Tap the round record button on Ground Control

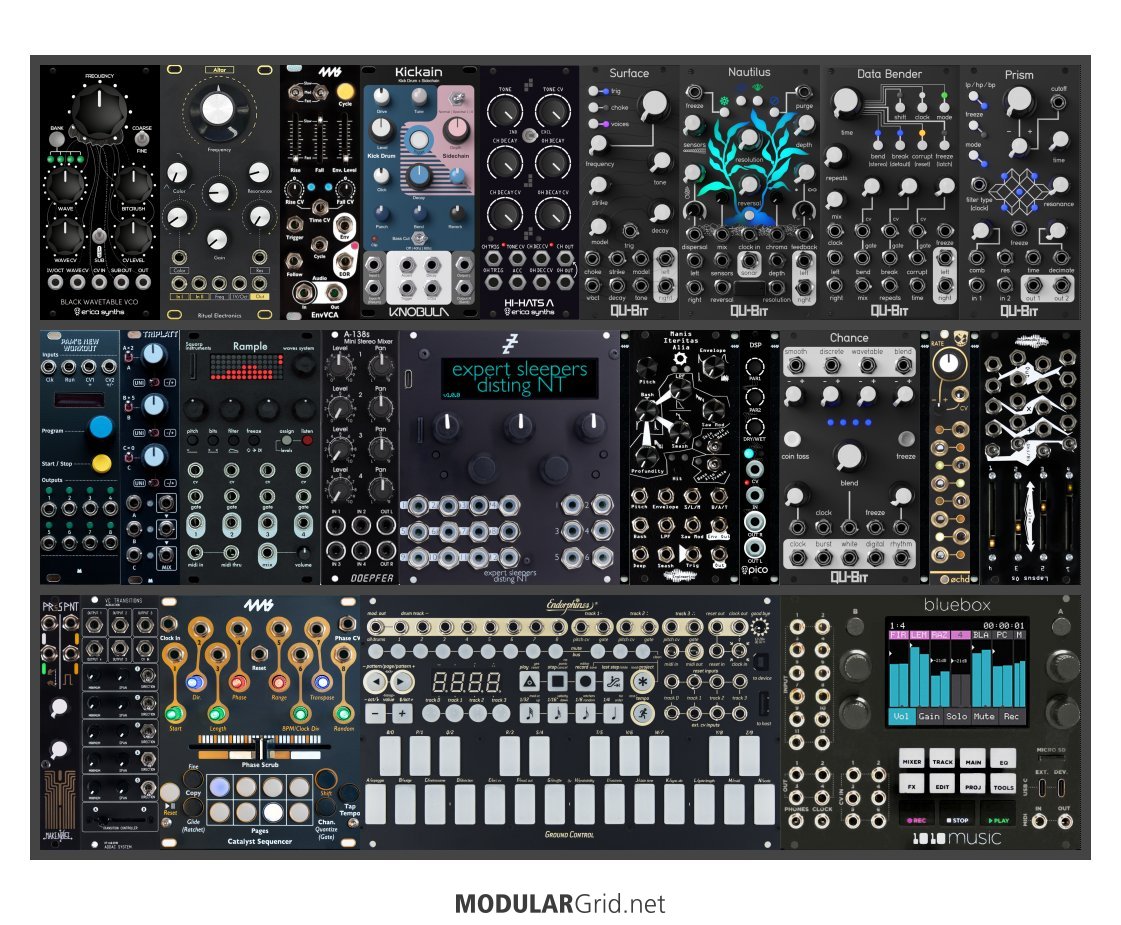[x=586, y=681]
